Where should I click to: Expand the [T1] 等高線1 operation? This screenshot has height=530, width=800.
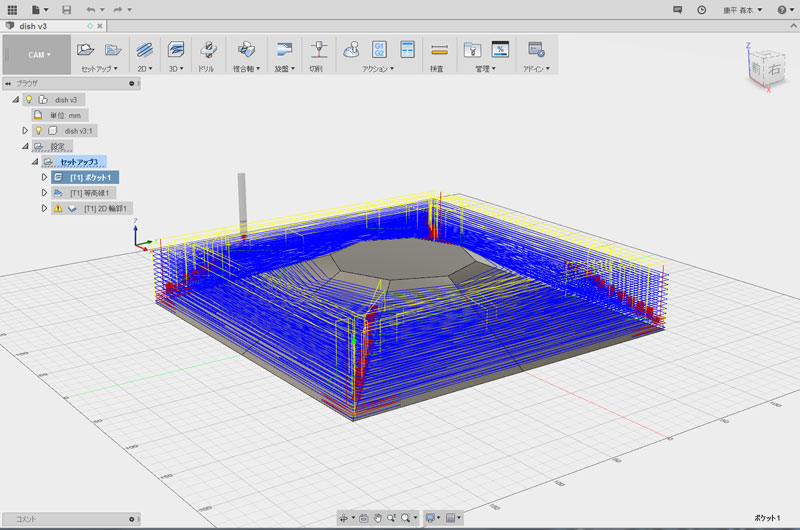point(44,193)
